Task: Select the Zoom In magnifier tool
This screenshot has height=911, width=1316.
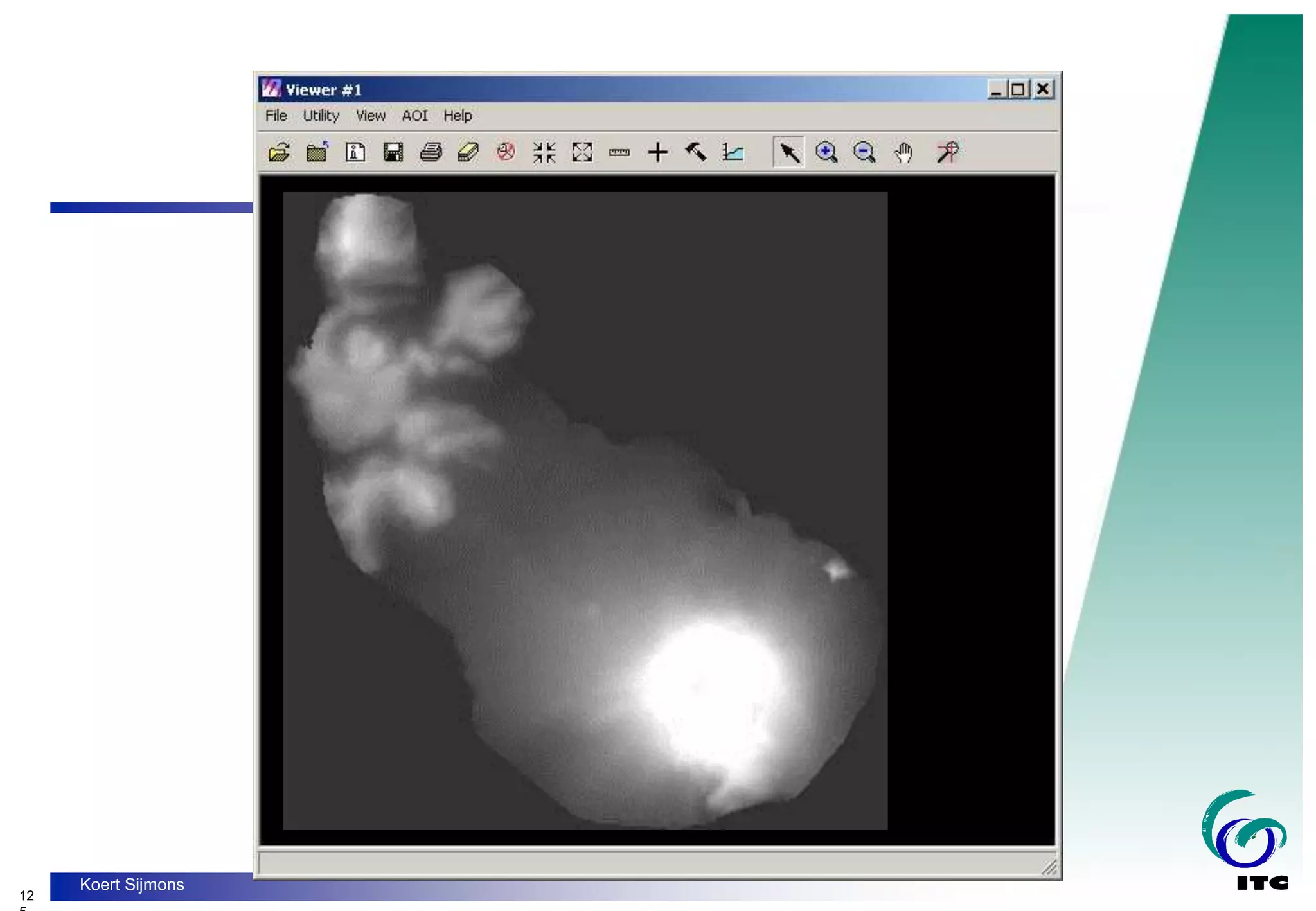Action: 826,153
